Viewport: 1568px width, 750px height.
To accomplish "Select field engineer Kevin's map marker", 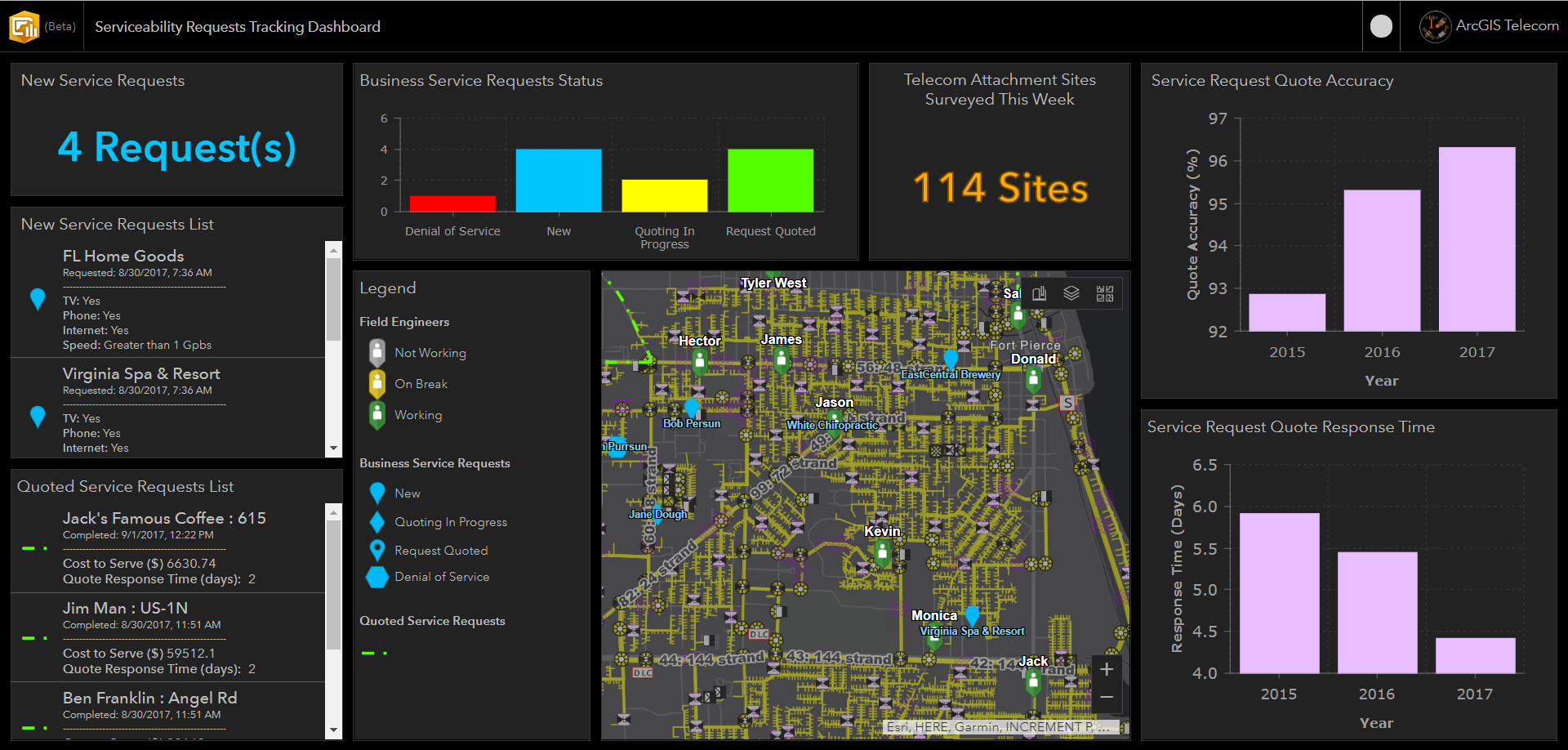I will pyautogui.click(x=882, y=553).
